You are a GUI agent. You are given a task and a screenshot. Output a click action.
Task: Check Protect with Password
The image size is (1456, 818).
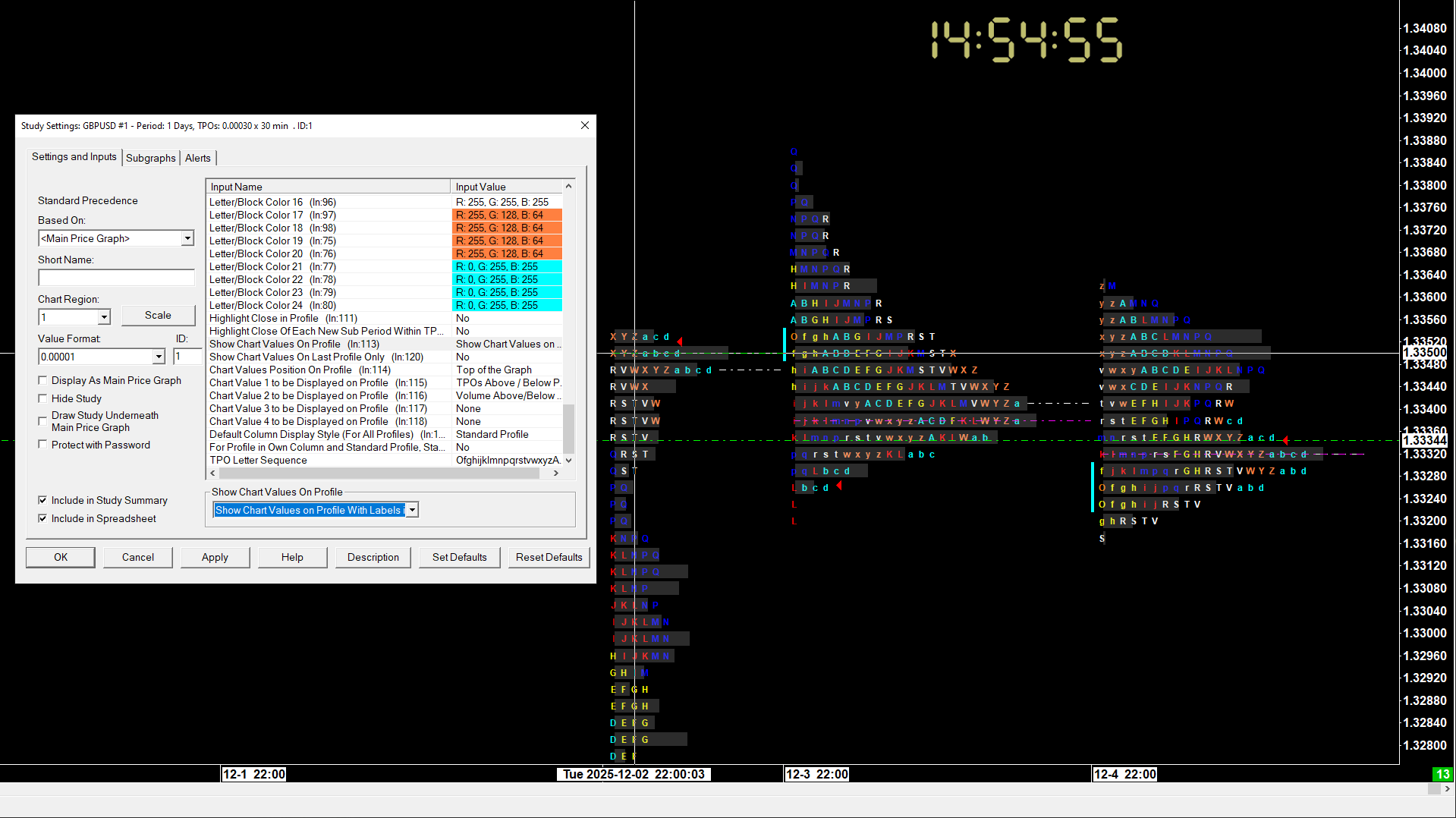click(x=42, y=445)
